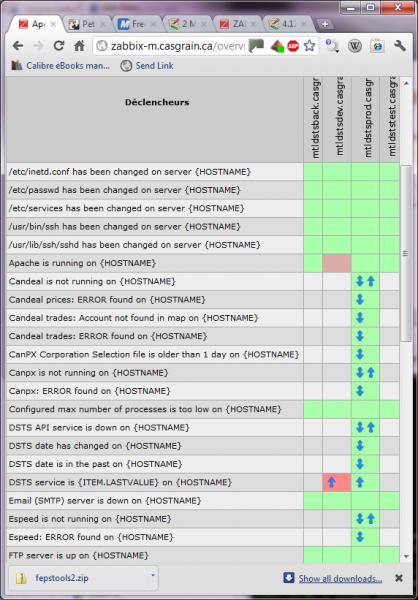The height and width of the screenshot is (600, 418).
Task: Click Configured max number of processes row text
Action: [145, 409]
